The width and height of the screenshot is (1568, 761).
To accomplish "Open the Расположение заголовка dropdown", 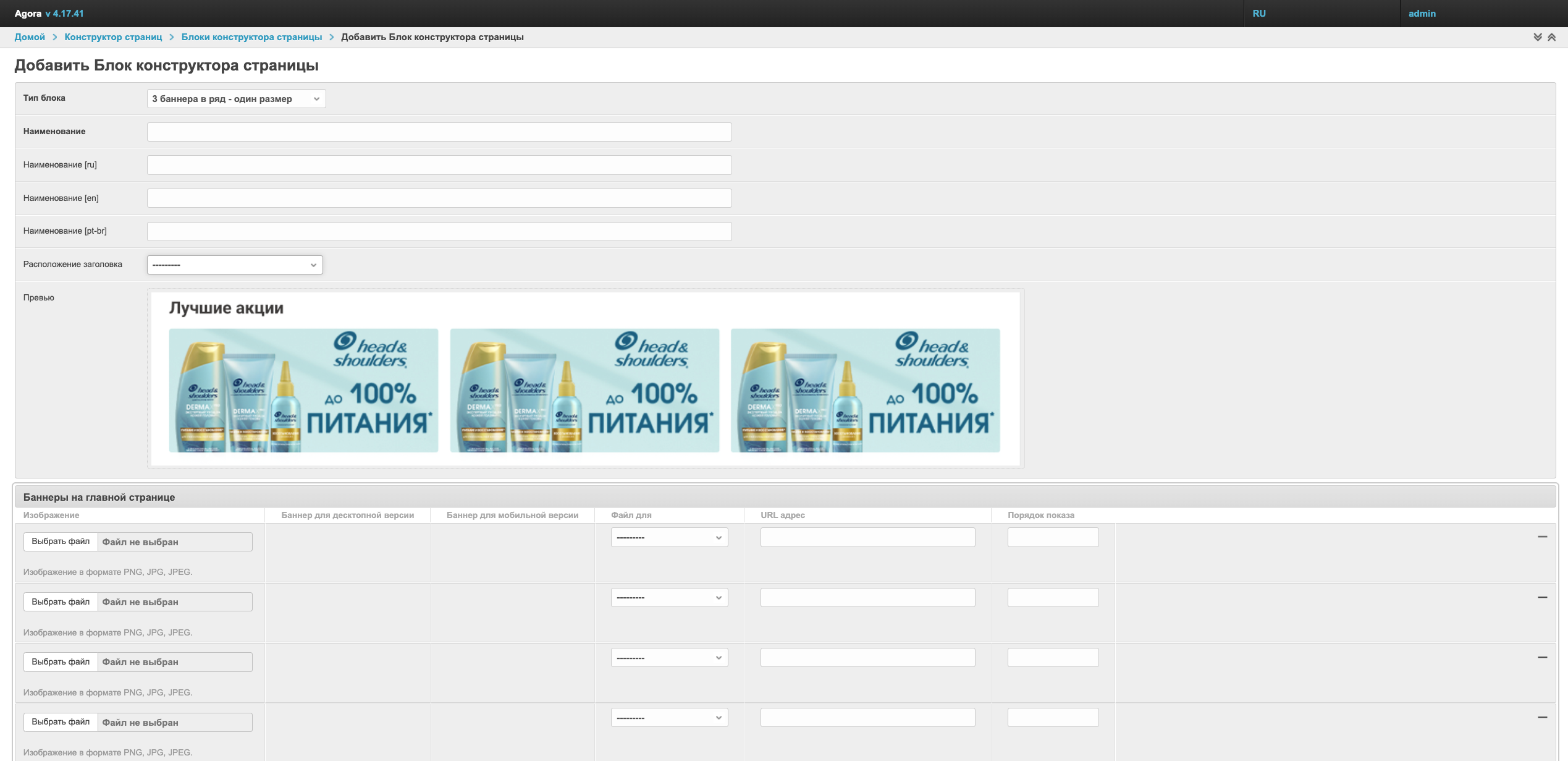I will tap(235, 265).
